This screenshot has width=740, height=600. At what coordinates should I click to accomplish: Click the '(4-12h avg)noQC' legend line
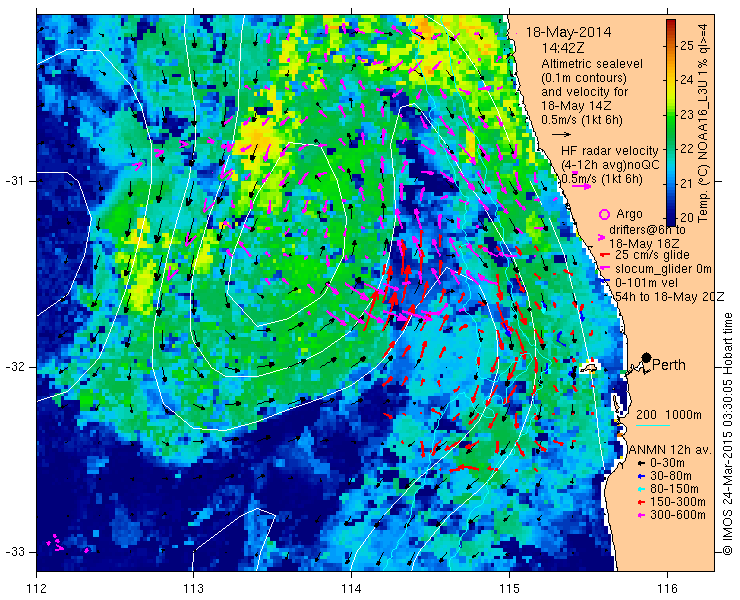610,165
